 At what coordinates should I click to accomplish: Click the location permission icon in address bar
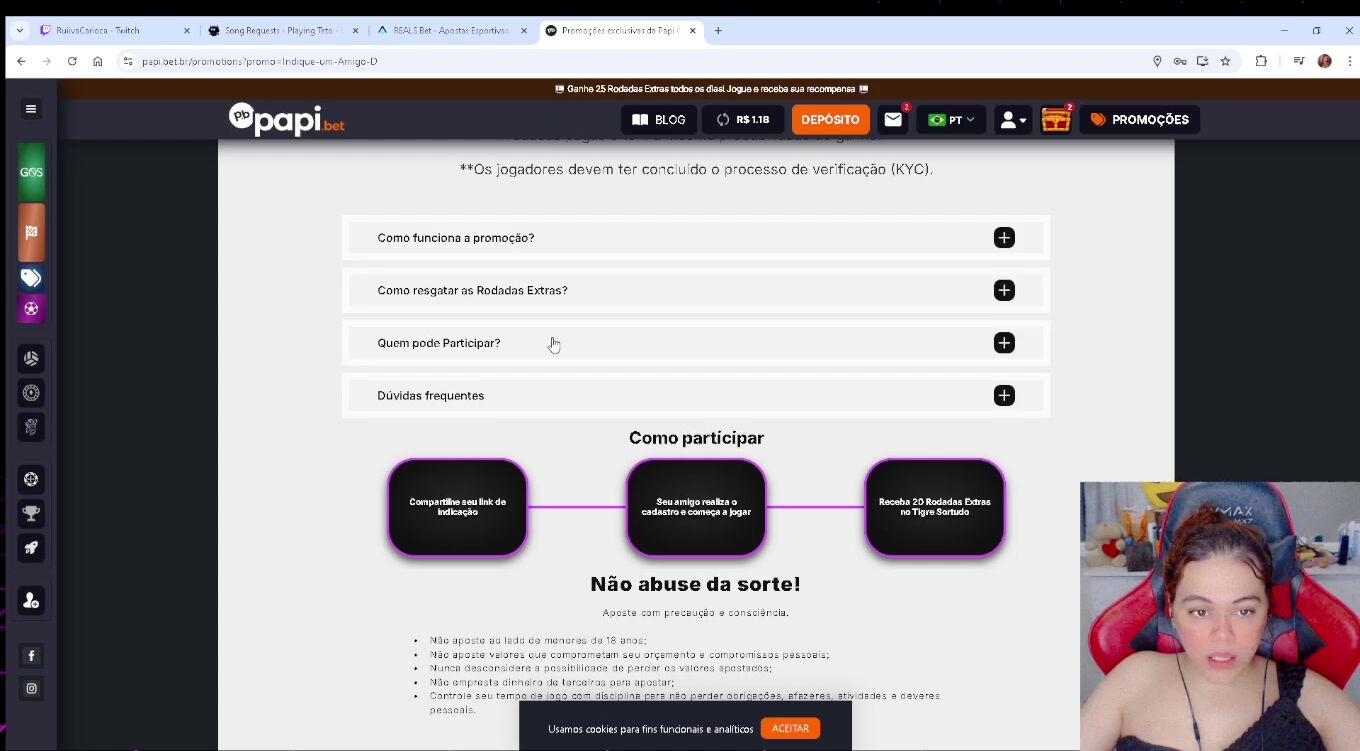(x=1157, y=61)
